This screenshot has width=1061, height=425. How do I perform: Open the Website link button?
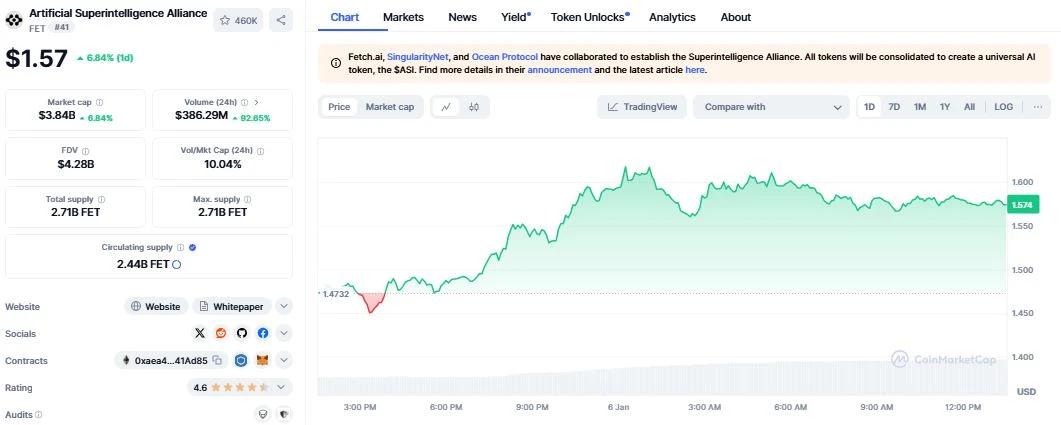(156, 307)
